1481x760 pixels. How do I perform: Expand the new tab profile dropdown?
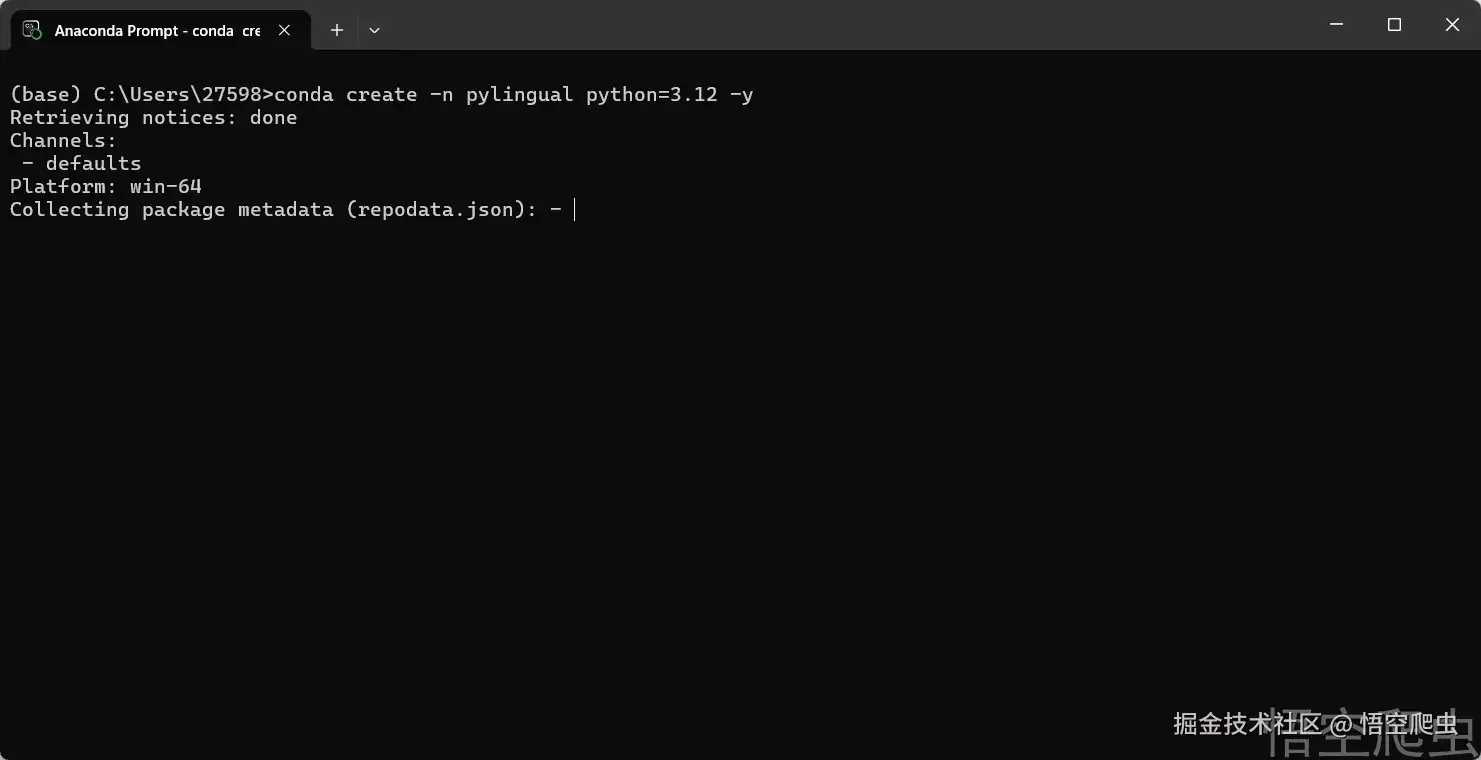click(x=374, y=30)
